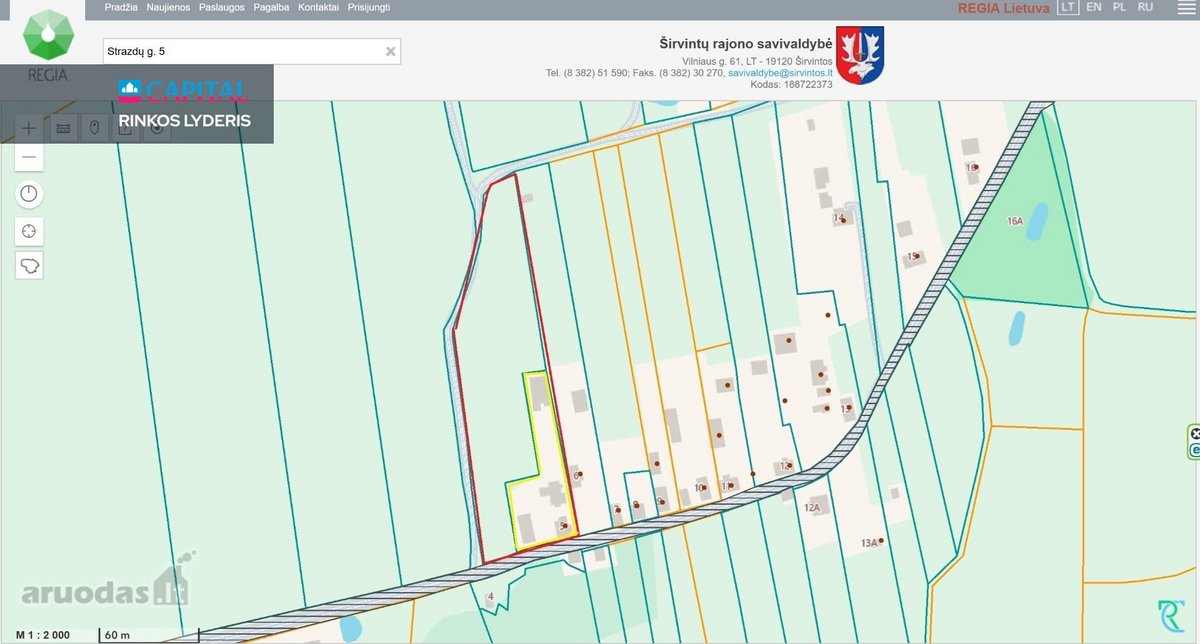The image size is (1200, 644).
Task: Zoom in the map with plus button
Action: pos(29,128)
